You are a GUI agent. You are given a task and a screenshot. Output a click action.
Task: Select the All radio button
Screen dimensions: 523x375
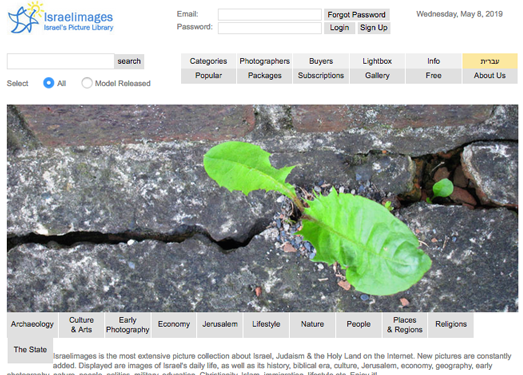[49, 83]
